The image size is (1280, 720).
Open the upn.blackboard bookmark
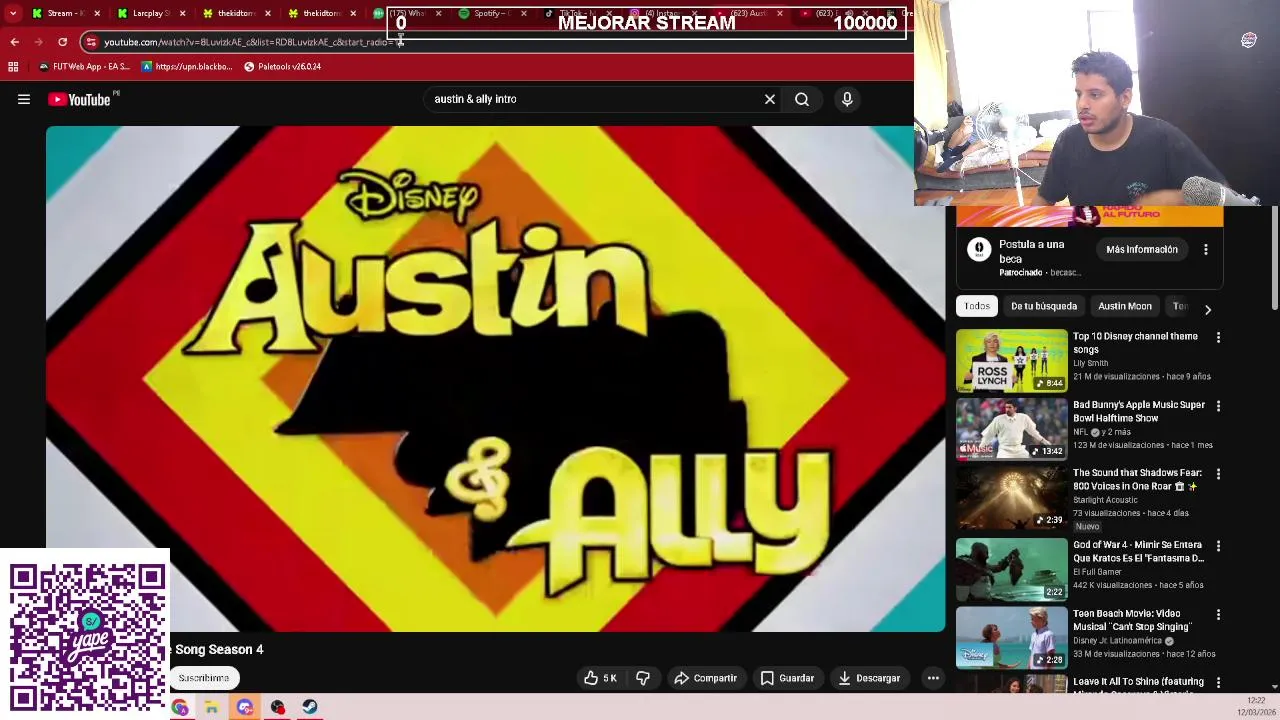click(x=187, y=67)
